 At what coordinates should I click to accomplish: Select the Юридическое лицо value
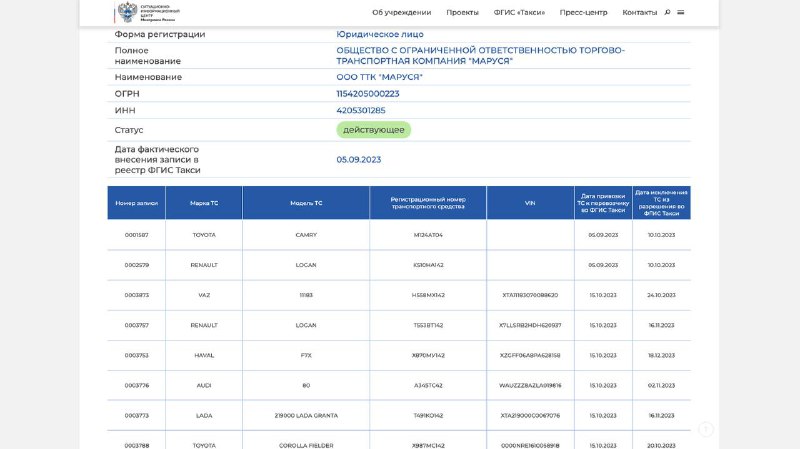pyautogui.click(x=380, y=34)
